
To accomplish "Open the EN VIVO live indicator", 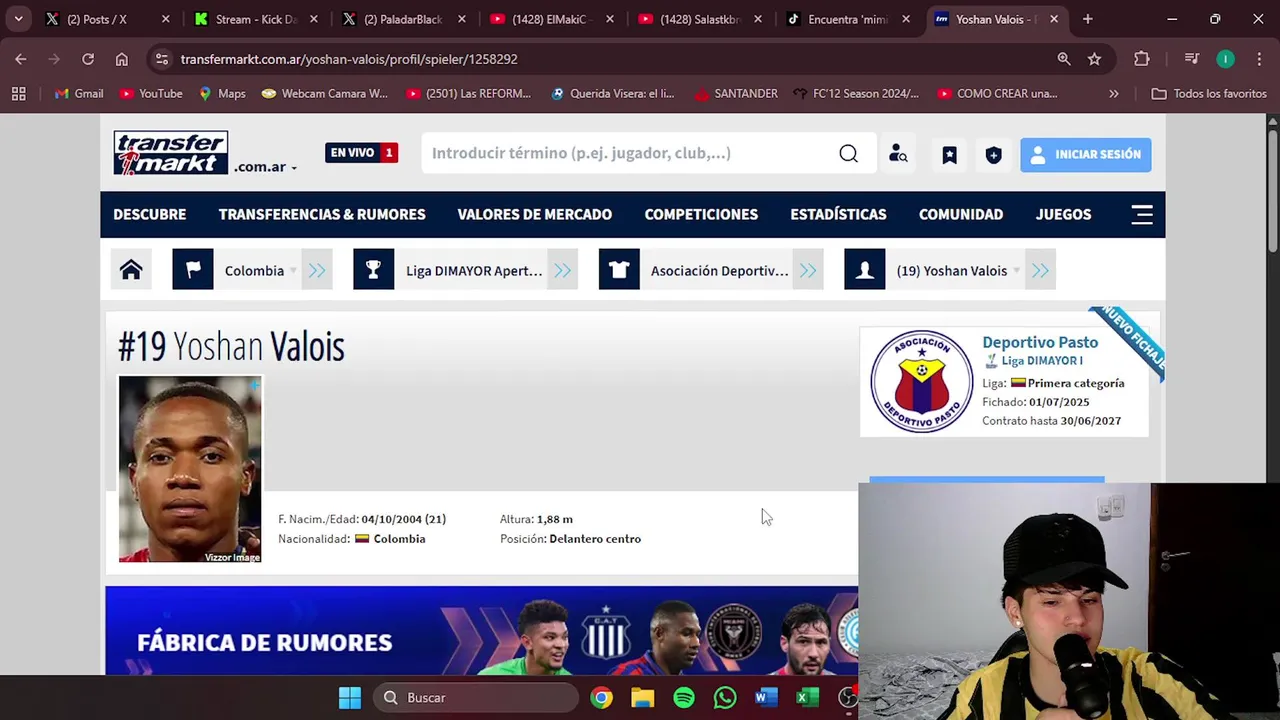I will tap(361, 153).
